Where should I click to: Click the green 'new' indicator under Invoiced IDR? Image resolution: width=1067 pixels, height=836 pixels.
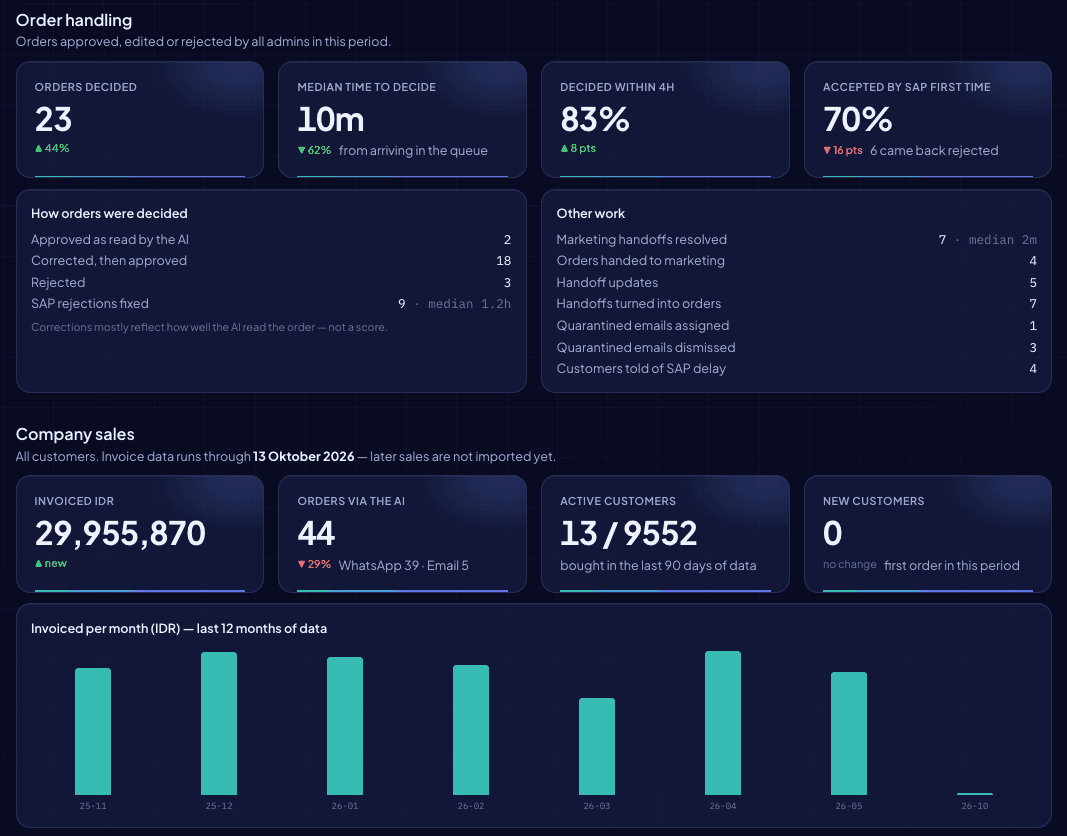pyautogui.click(x=51, y=563)
